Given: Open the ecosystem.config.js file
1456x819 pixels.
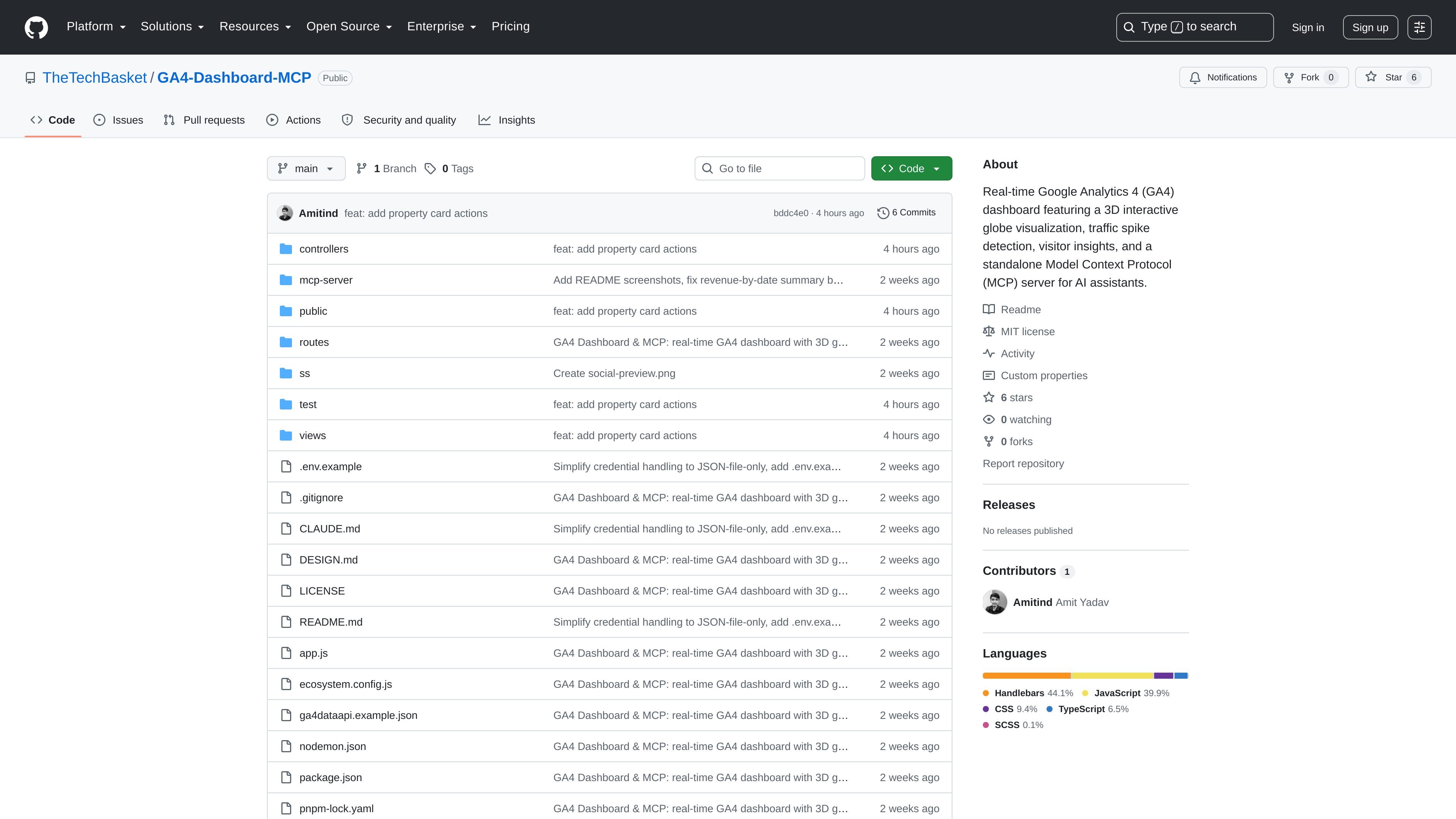Looking at the screenshot, I should [345, 684].
